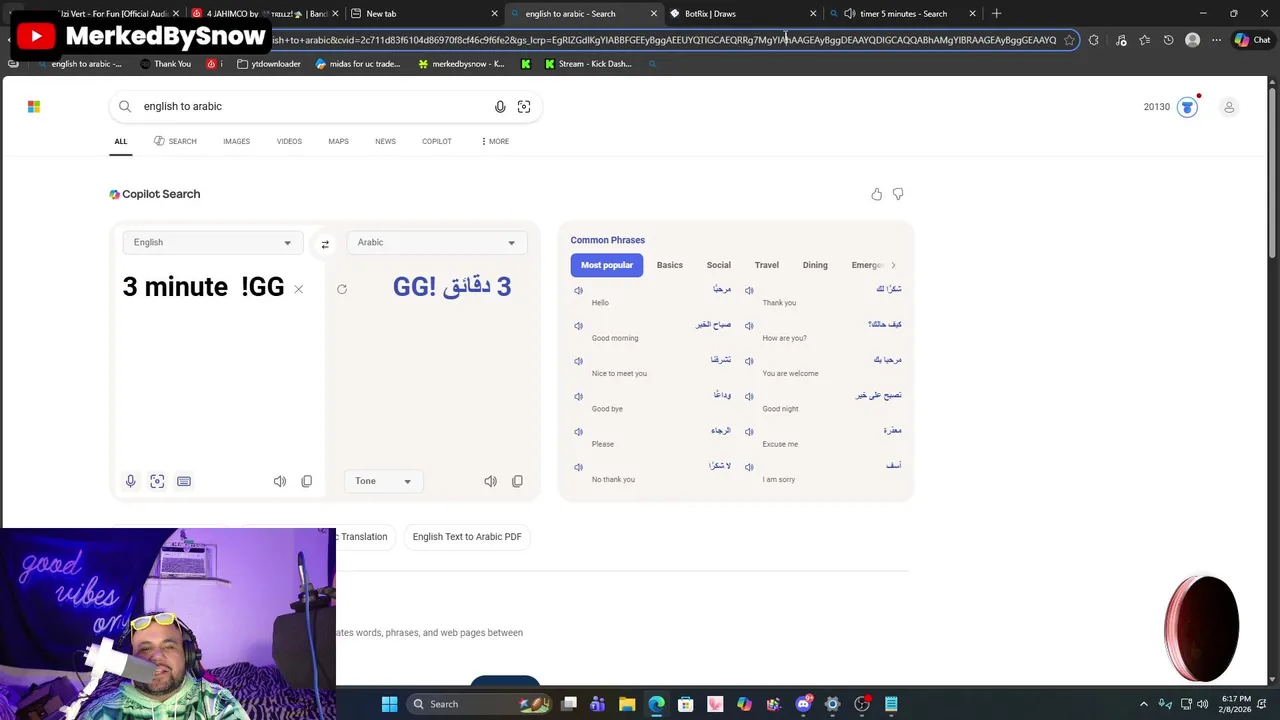Open image translate icon in source pane
1280x720 pixels.
[x=157, y=481]
